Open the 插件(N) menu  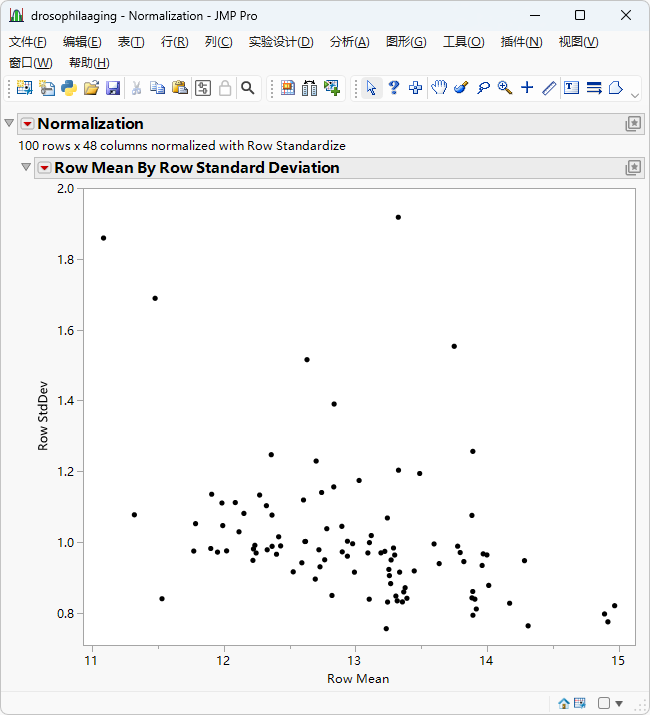(521, 42)
